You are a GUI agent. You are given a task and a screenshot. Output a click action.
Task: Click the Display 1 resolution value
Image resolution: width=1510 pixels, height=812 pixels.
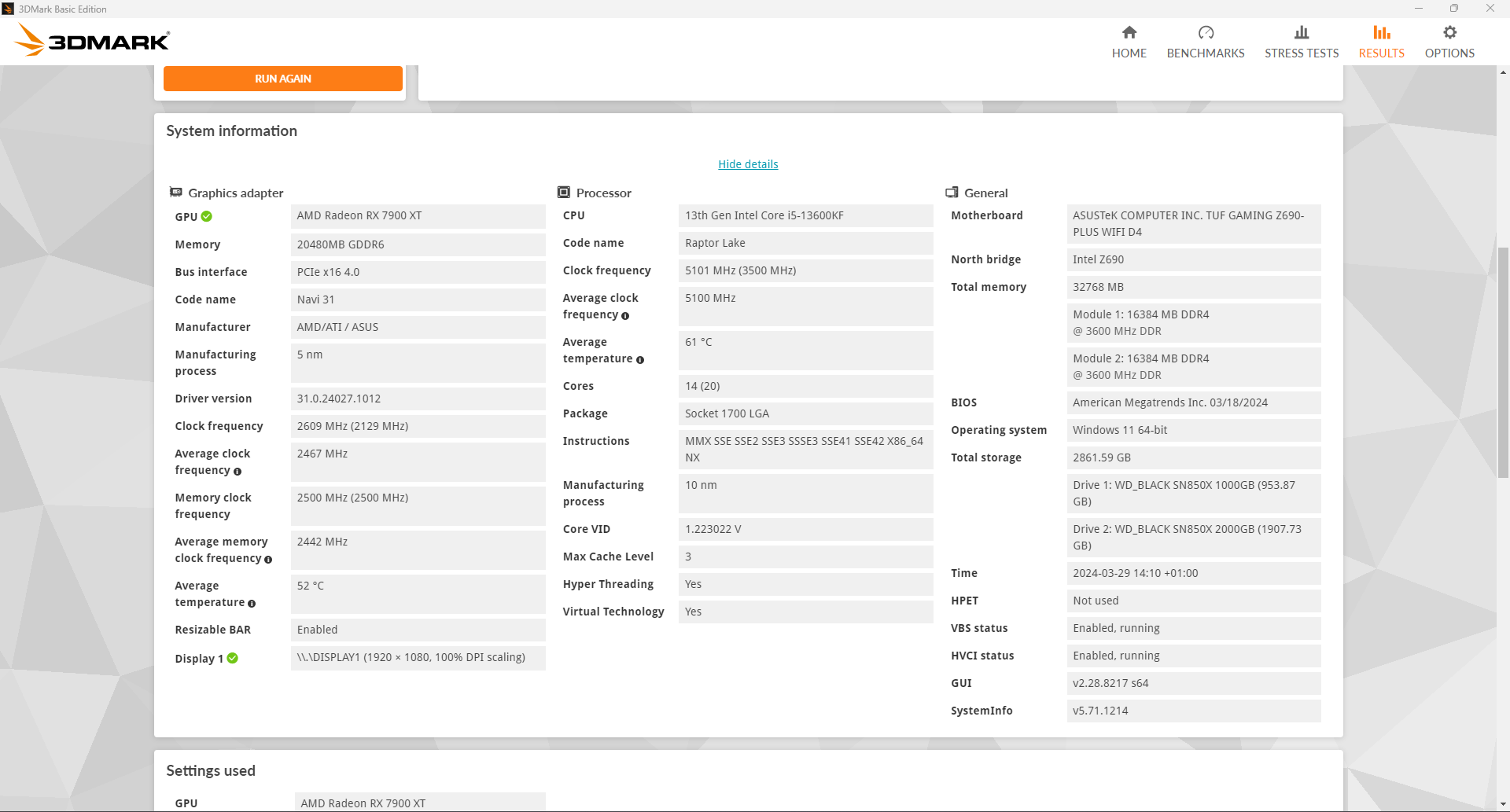(418, 658)
